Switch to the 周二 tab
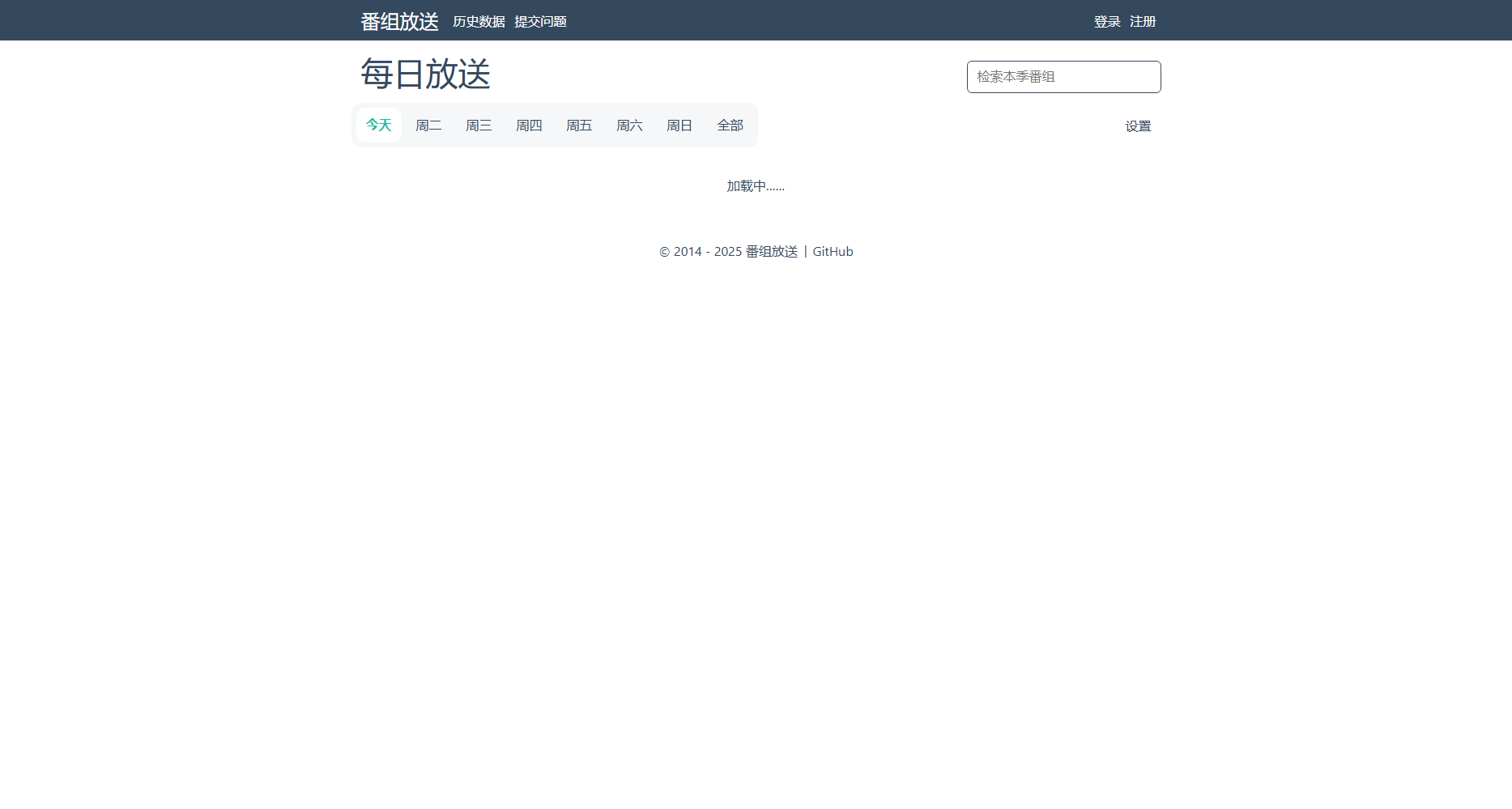 tap(428, 126)
